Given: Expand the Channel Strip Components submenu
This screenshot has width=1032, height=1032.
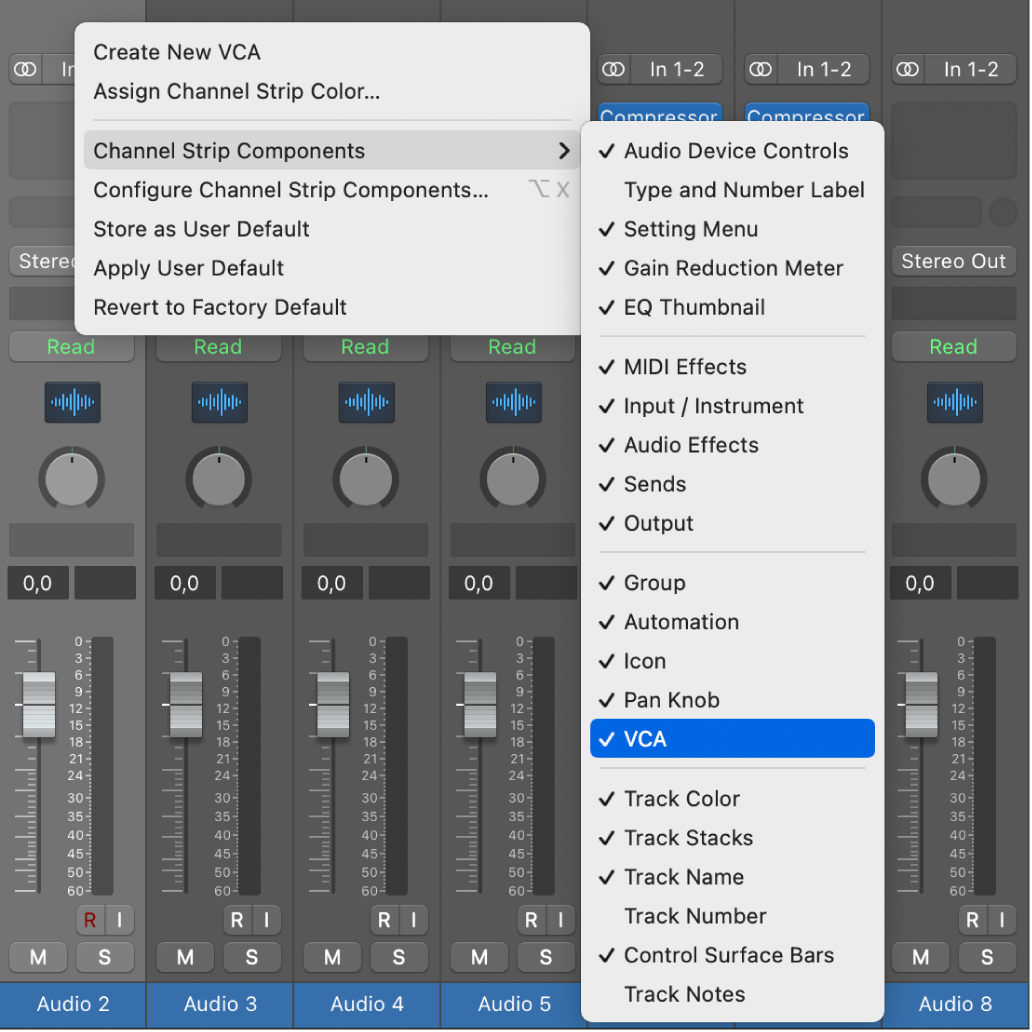Looking at the screenshot, I should 330,151.
